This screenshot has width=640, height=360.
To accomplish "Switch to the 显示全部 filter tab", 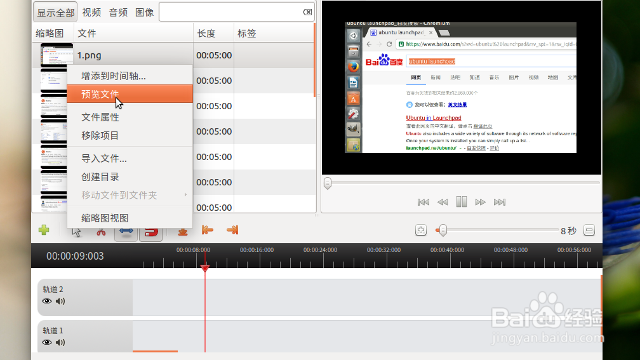I will [x=56, y=12].
